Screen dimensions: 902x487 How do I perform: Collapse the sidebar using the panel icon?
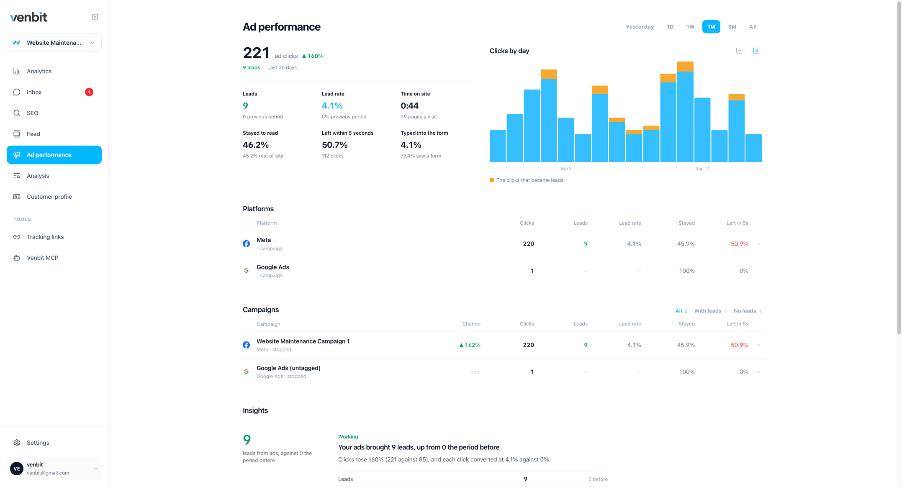[x=95, y=17]
